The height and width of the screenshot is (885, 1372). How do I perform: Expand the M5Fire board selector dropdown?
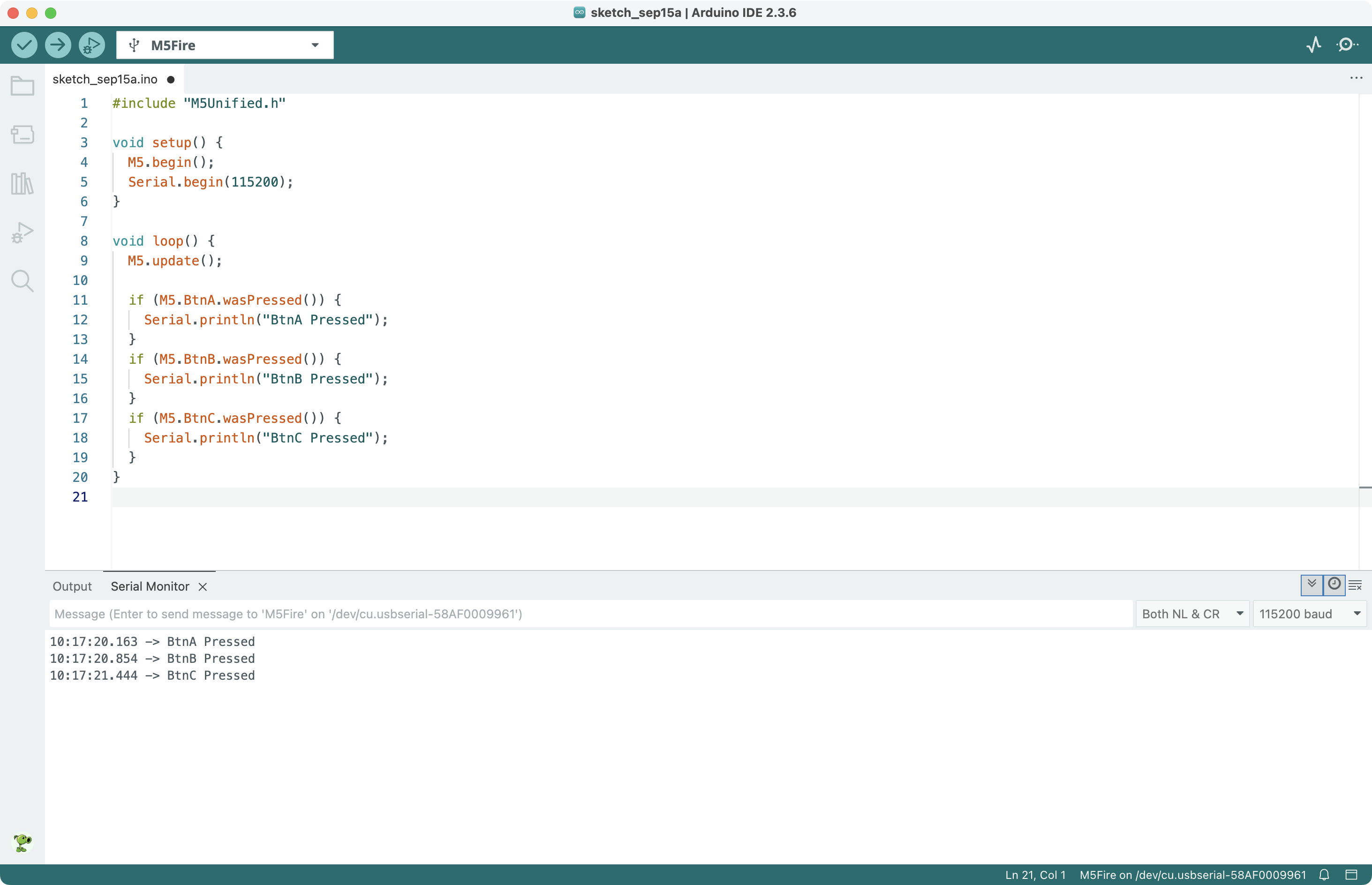point(225,45)
